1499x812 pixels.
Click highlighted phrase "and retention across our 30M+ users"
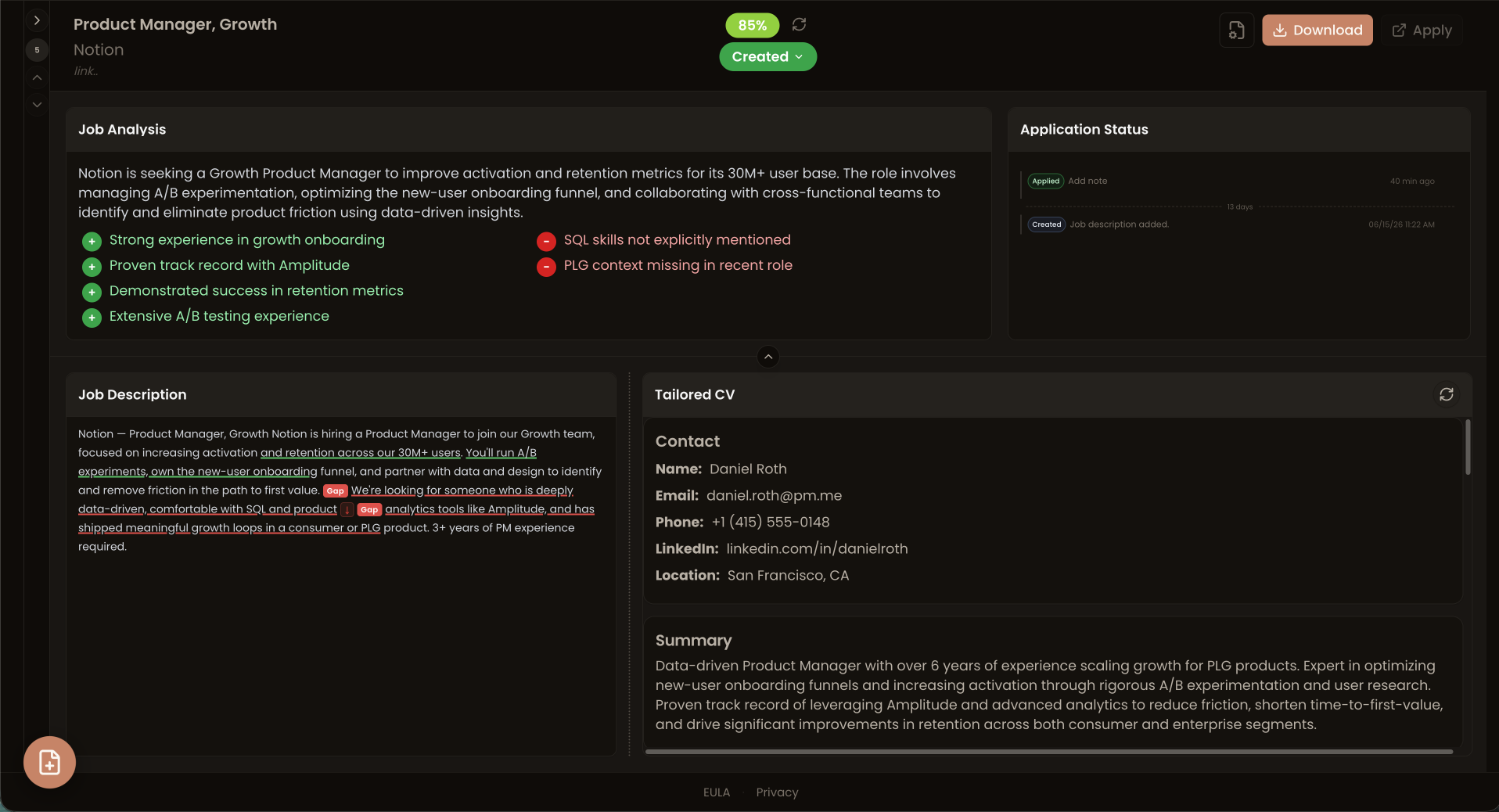click(361, 452)
